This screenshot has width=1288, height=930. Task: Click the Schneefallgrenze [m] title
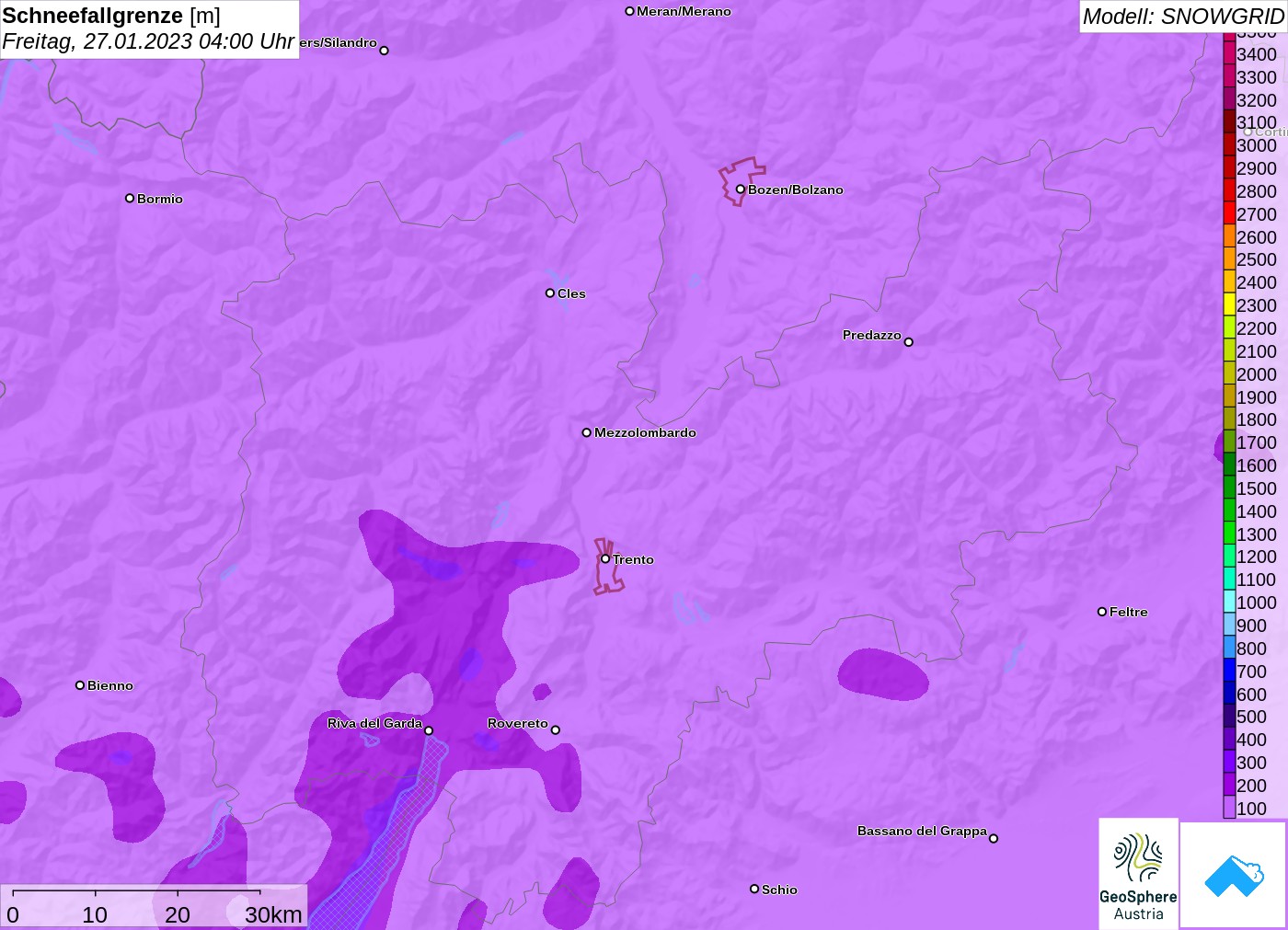tap(111, 16)
